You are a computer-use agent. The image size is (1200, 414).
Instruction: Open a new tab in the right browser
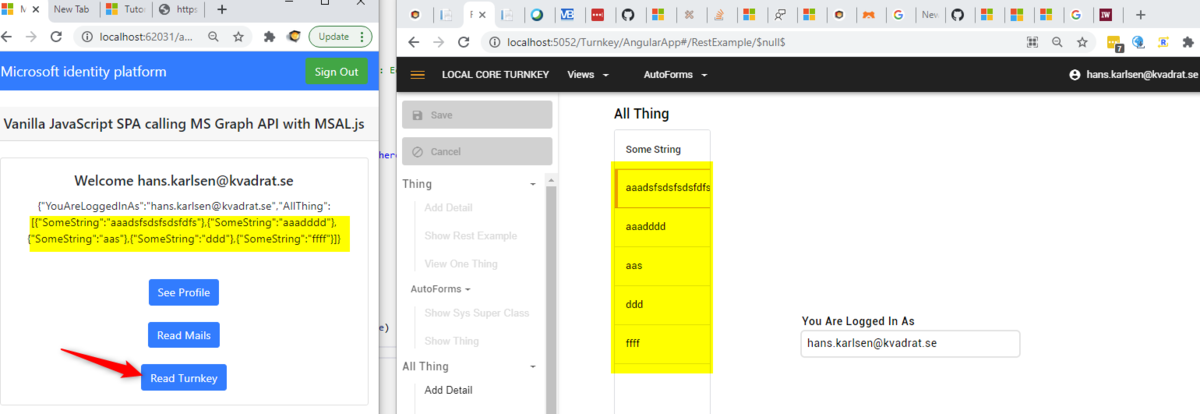[1141, 15]
